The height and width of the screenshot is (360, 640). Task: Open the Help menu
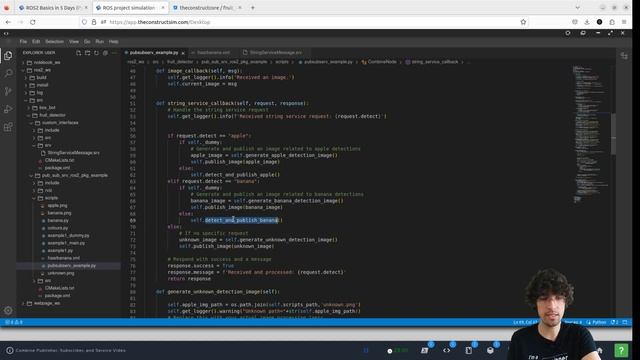(113, 42)
